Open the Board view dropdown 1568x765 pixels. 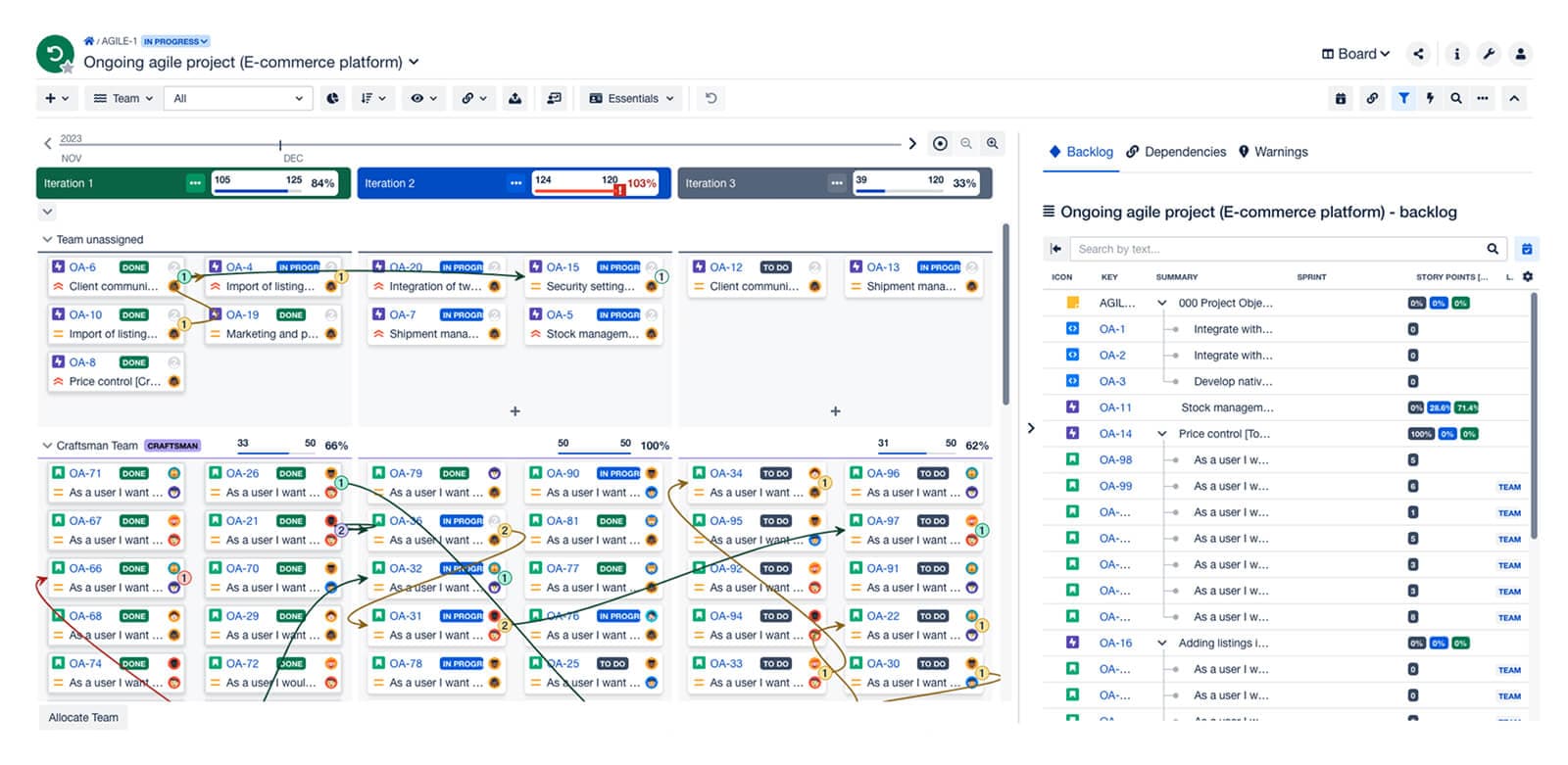[x=1355, y=54]
